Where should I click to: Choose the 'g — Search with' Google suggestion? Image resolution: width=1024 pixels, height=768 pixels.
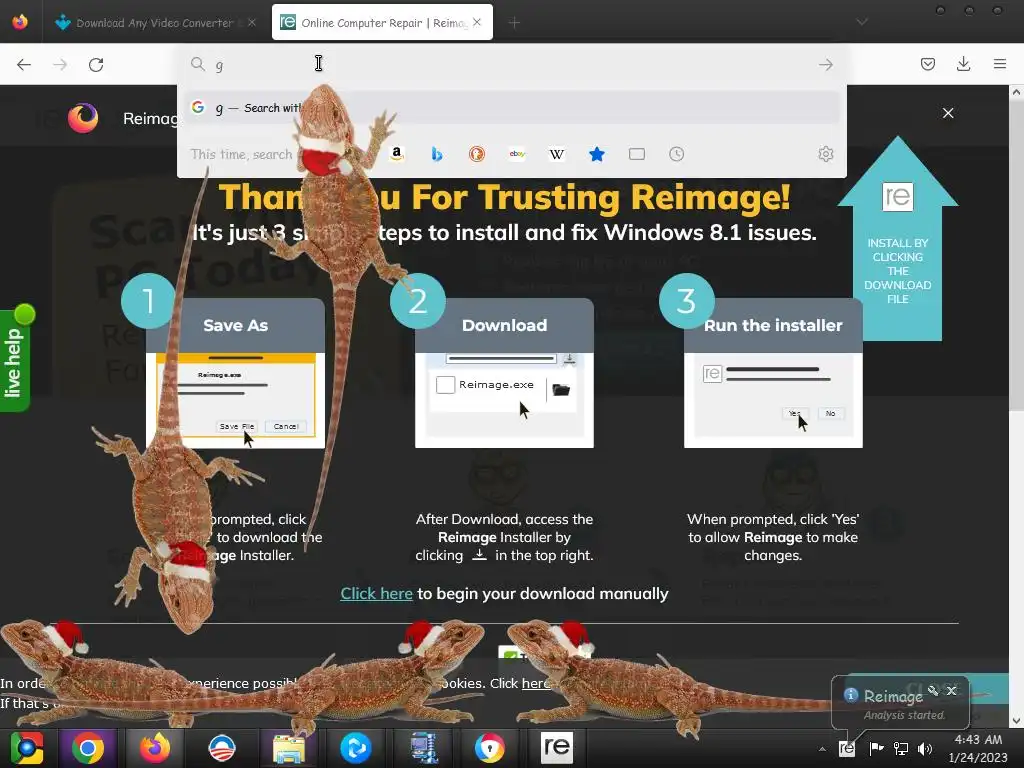[511, 108]
